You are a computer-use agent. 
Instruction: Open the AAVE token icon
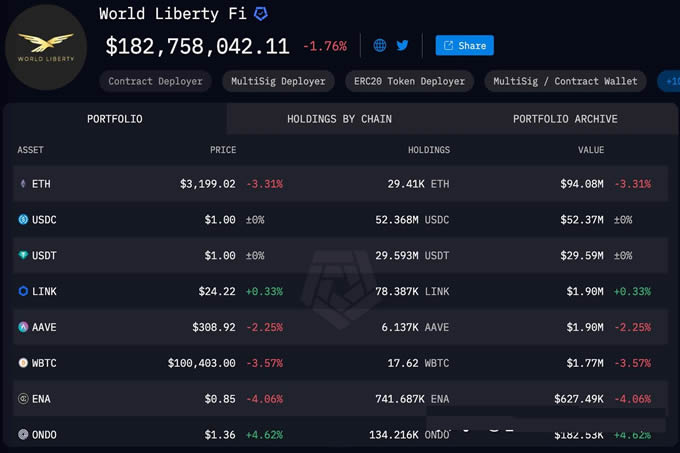pos(23,327)
